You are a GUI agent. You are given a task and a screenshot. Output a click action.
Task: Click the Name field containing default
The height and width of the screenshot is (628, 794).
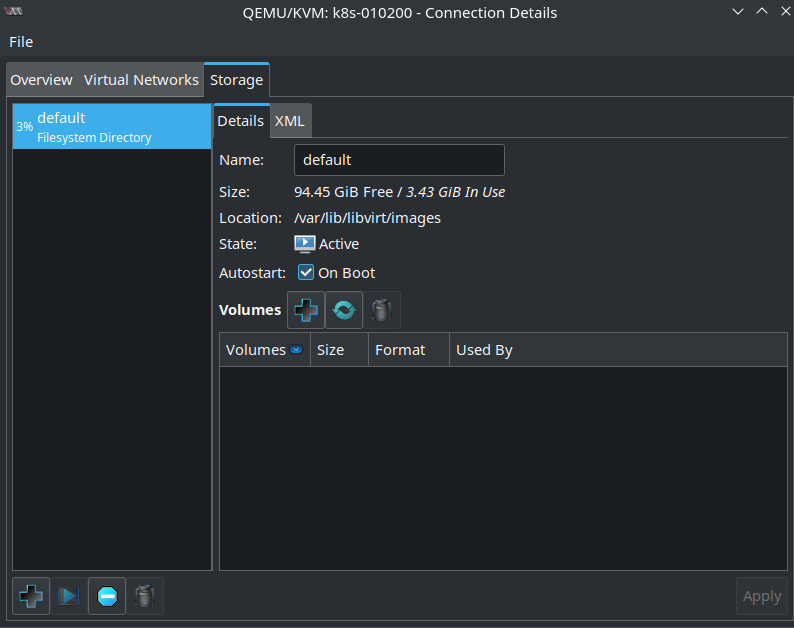[x=399, y=160]
